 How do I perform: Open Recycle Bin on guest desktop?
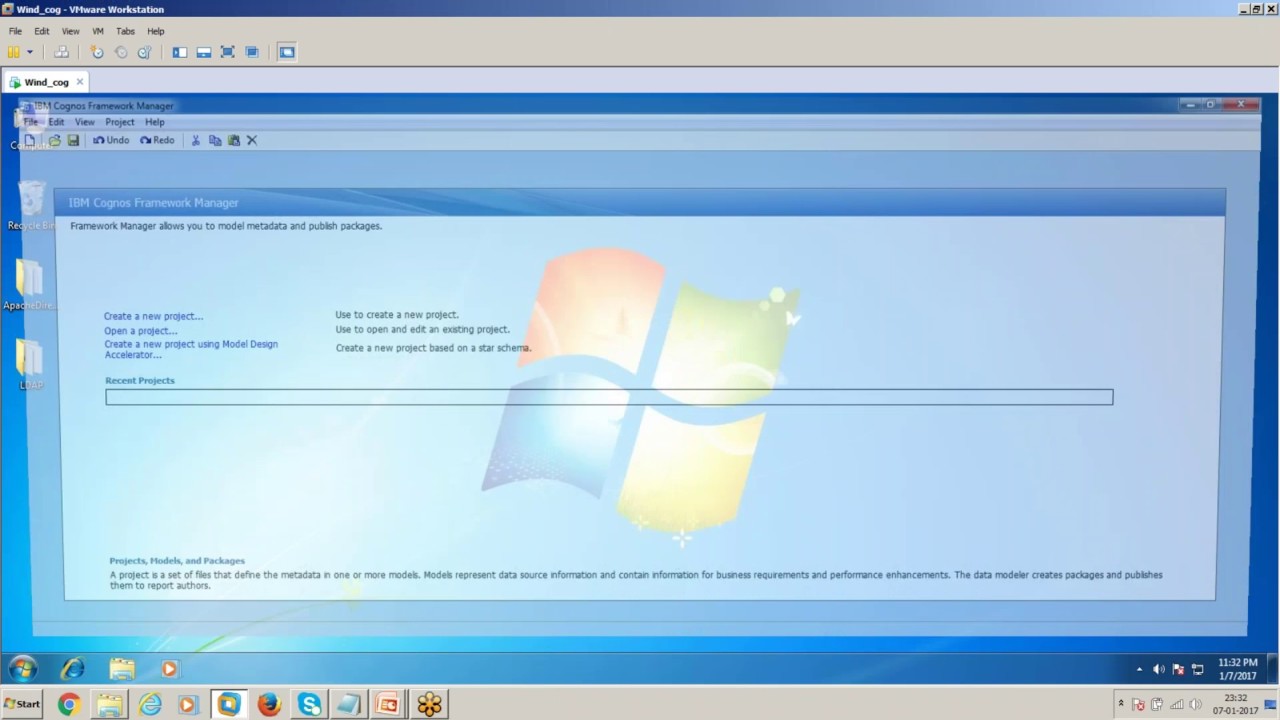(x=31, y=206)
